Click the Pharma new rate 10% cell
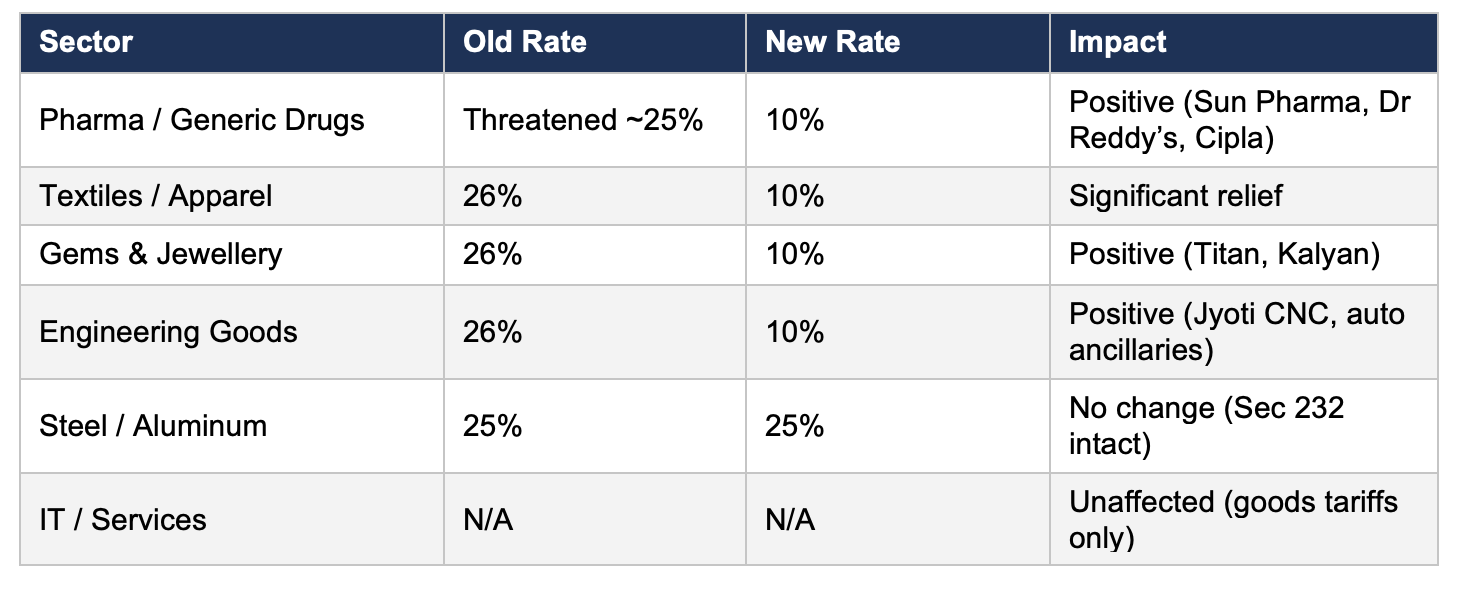Screen dimensions: 1457x591 tap(795, 120)
